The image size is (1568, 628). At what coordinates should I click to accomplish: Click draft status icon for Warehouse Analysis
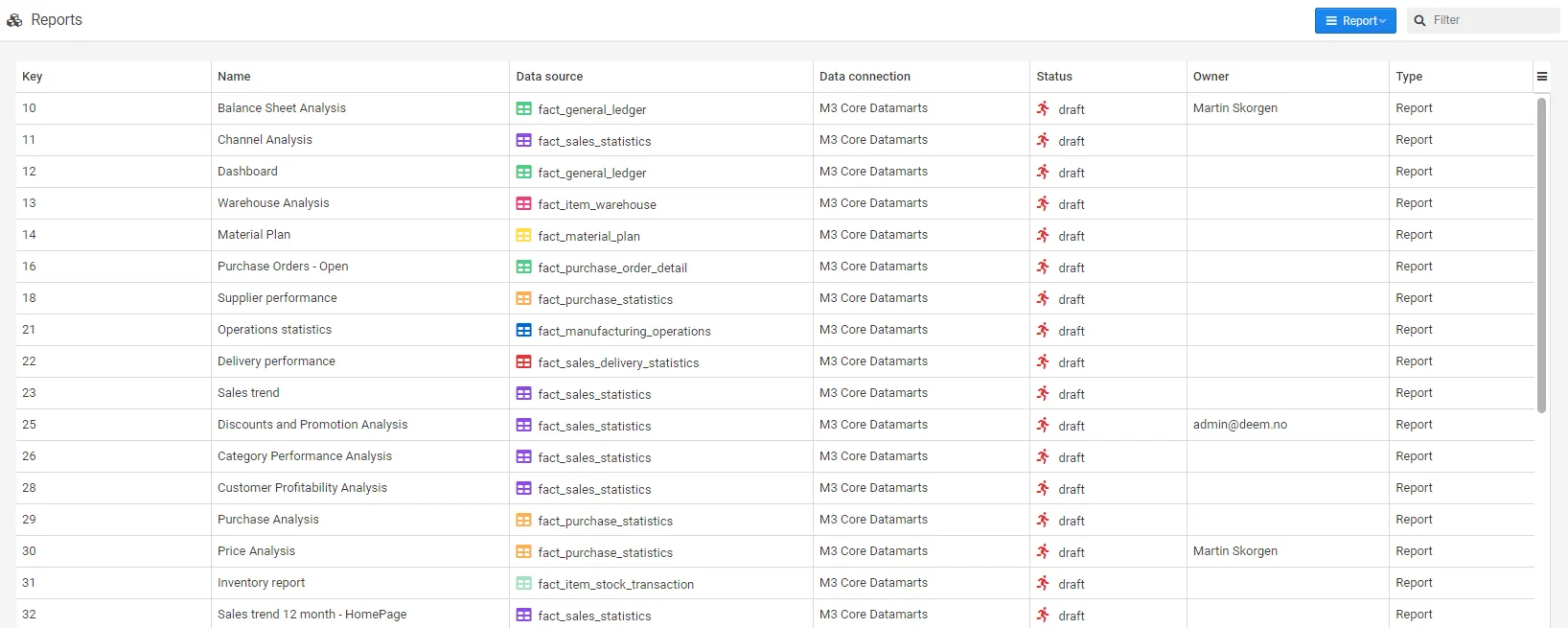(1043, 203)
